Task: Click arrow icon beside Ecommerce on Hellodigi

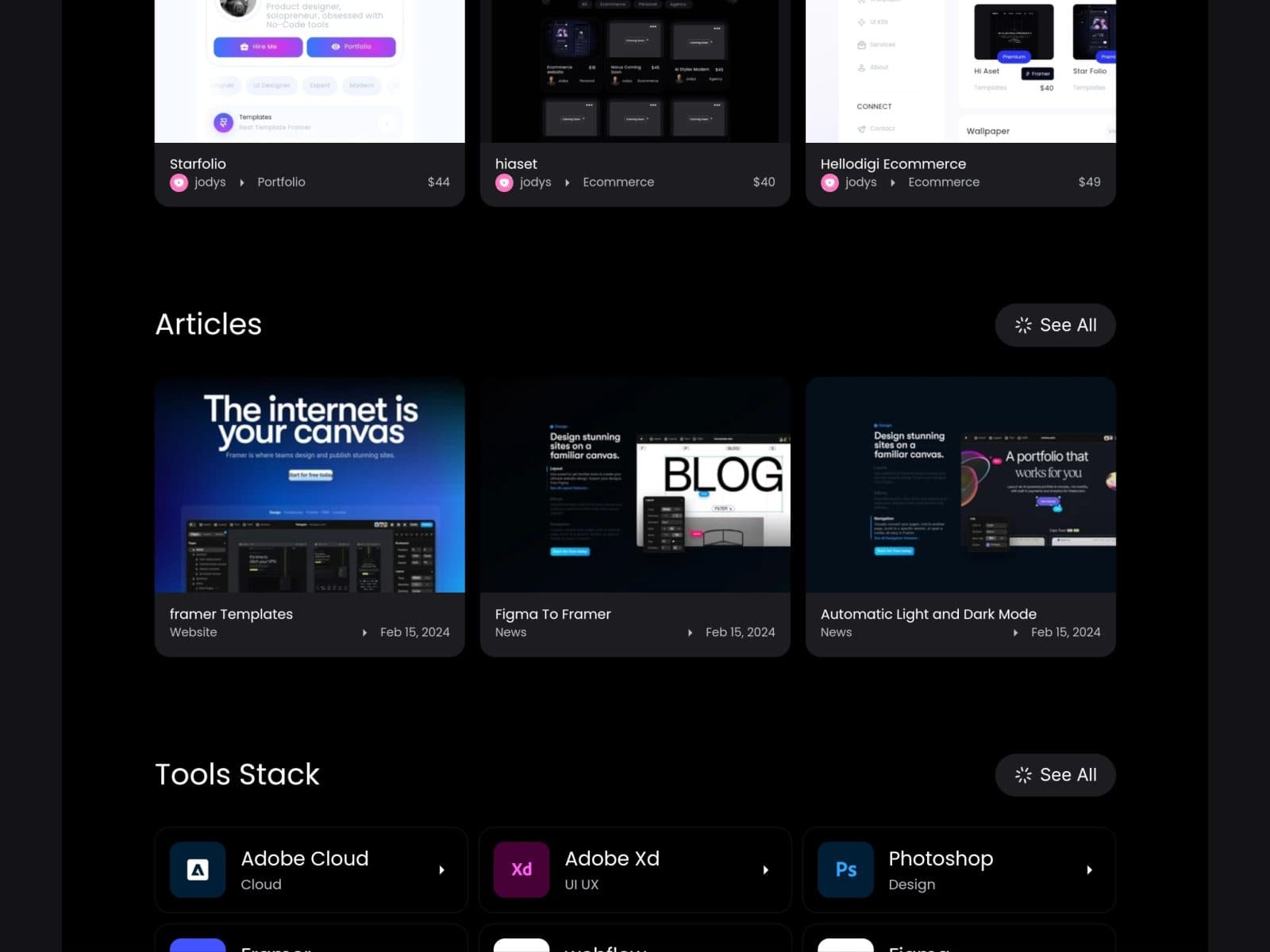Action: [893, 182]
